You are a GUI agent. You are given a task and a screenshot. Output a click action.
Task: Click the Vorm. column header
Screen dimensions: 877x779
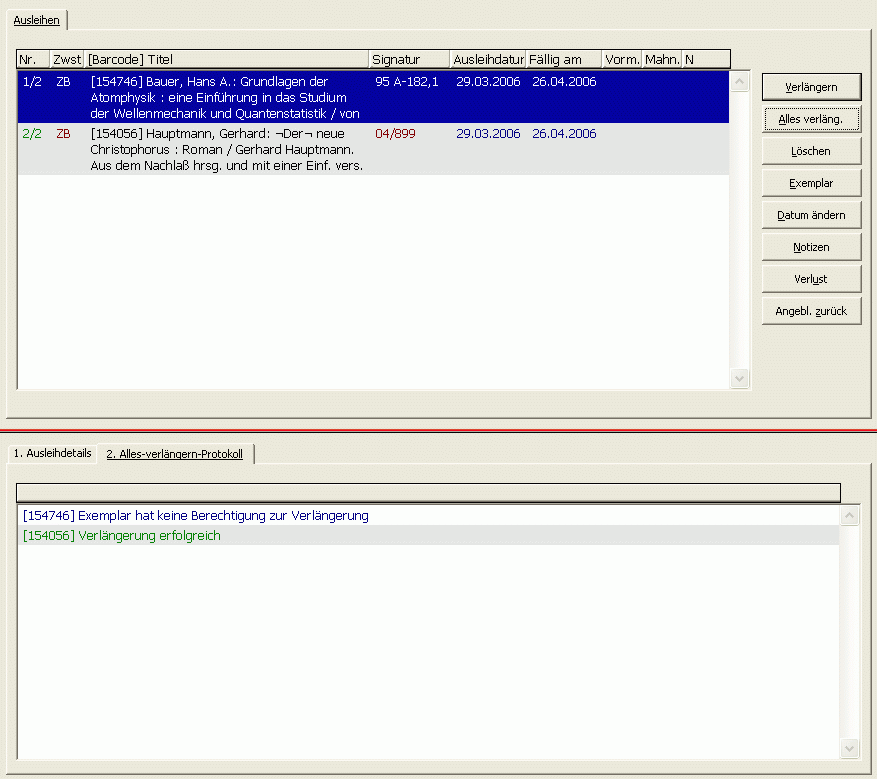point(622,59)
